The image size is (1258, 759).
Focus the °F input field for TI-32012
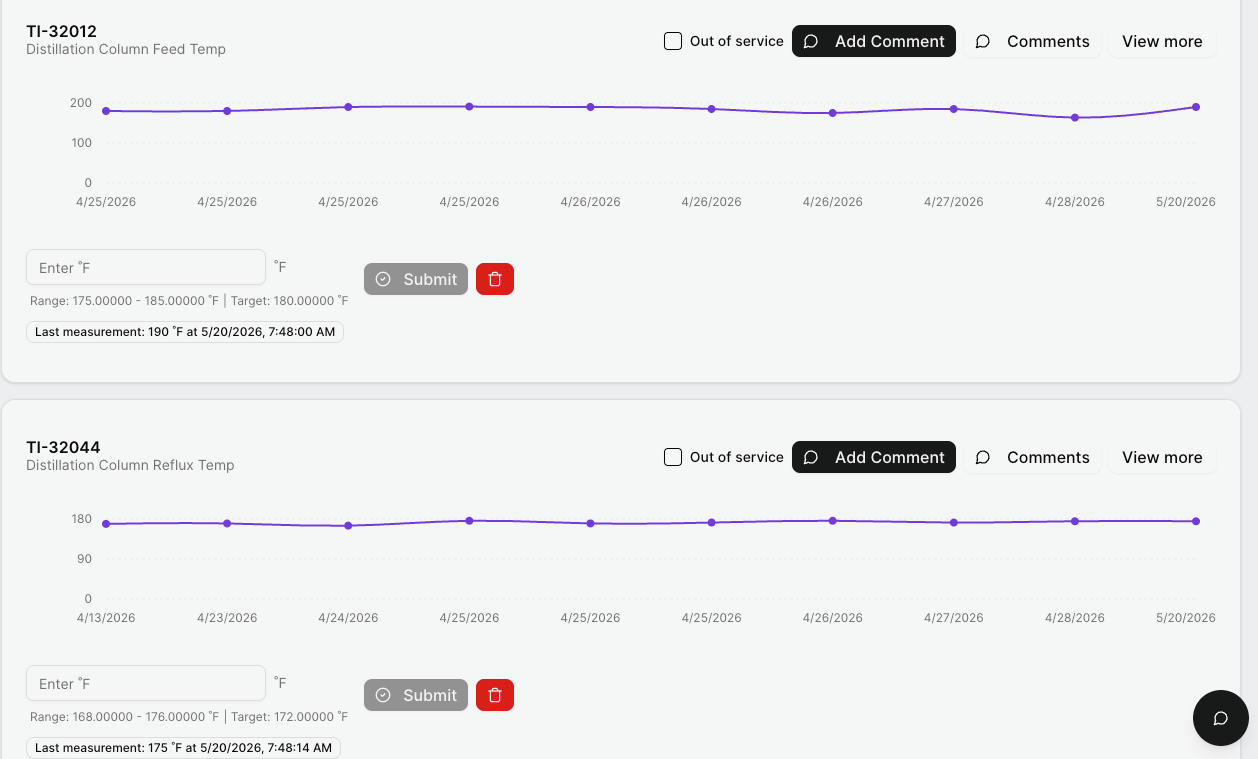[146, 267]
